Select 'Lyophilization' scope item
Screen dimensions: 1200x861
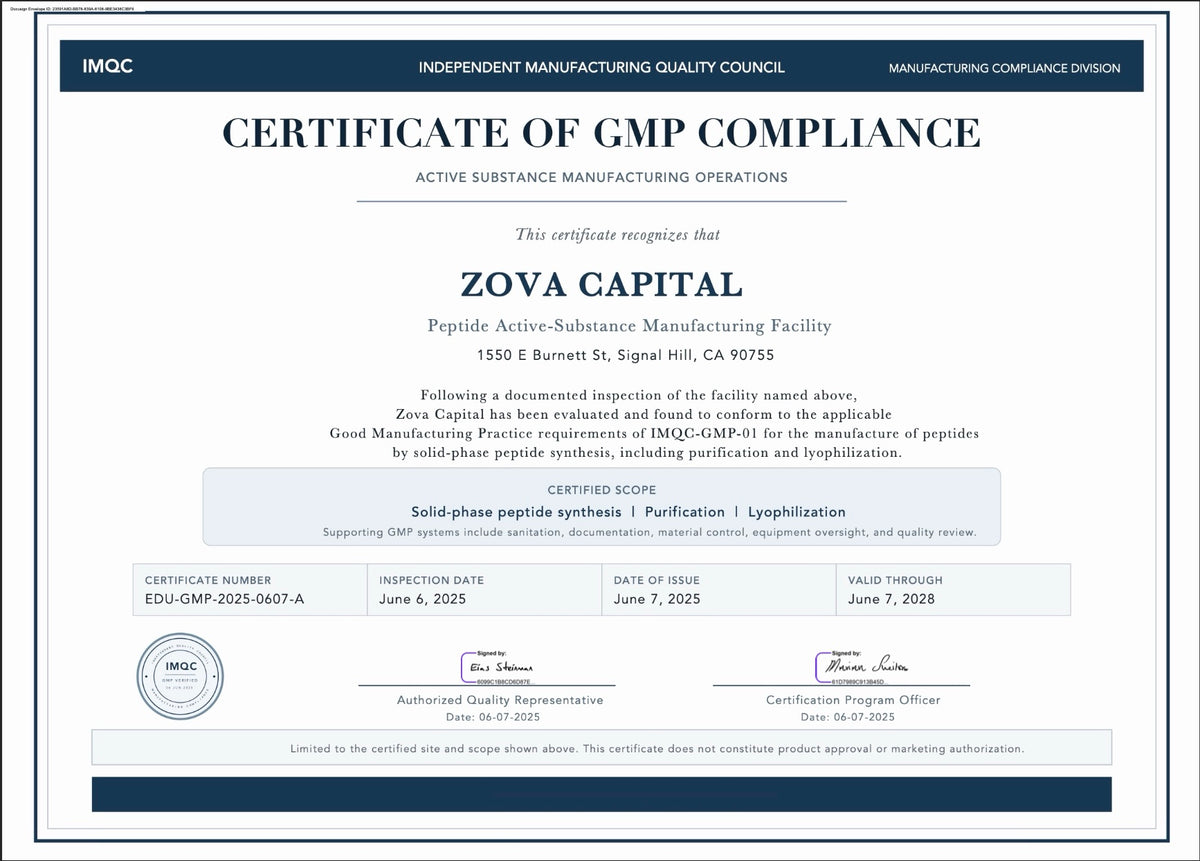pos(796,512)
